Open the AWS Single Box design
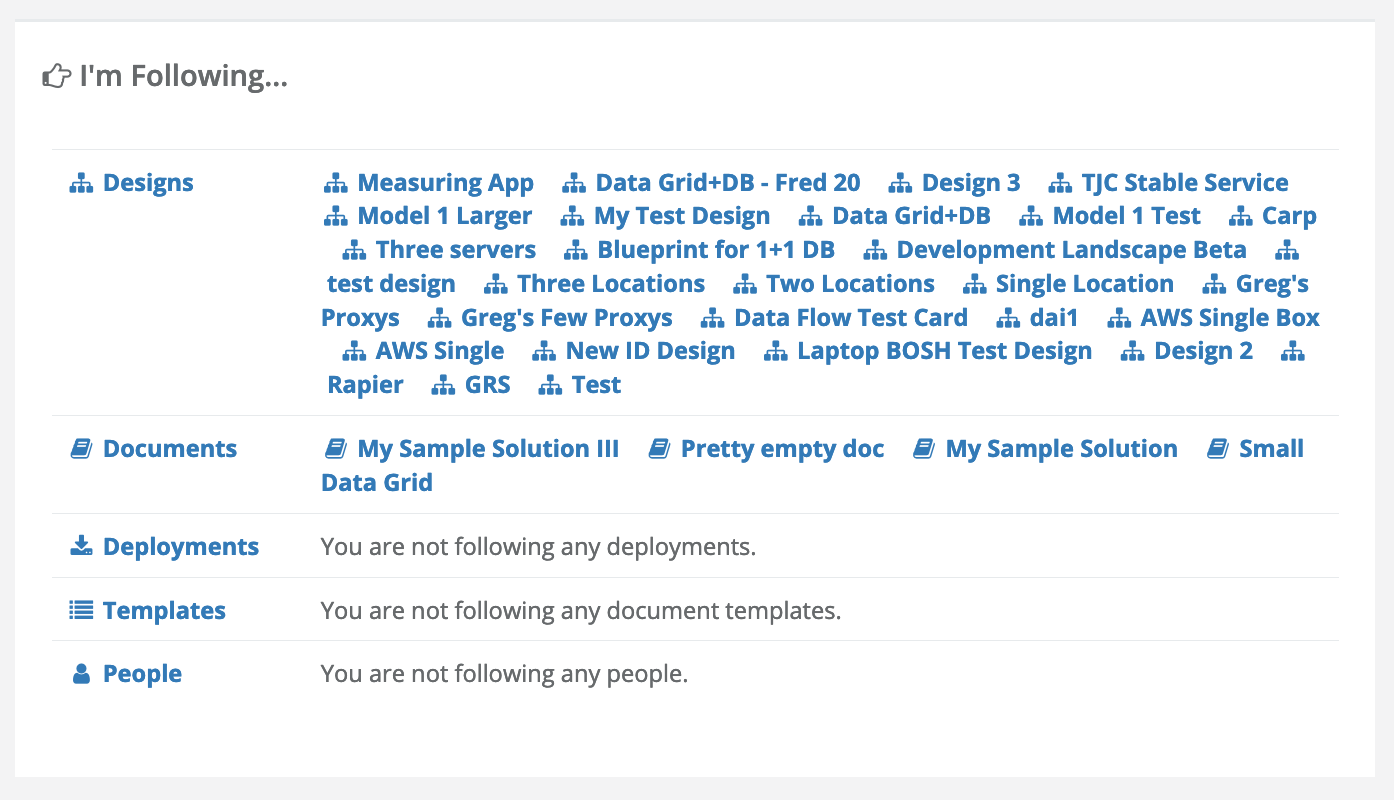Screen dimensions: 1394x800 tap(1229, 318)
